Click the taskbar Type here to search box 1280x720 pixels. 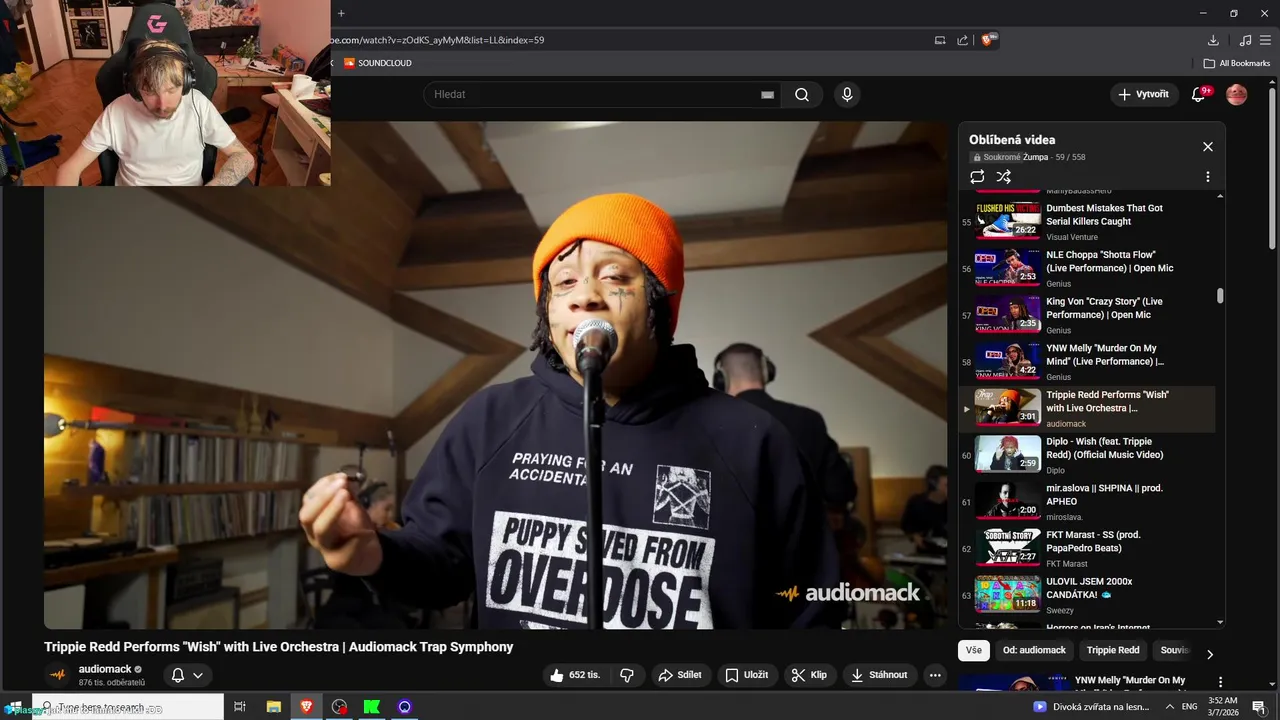127,706
